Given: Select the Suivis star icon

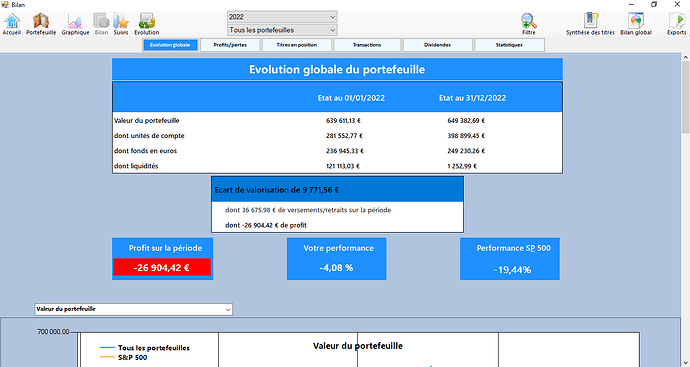Looking at the screenshot, I should coord(121,24).
